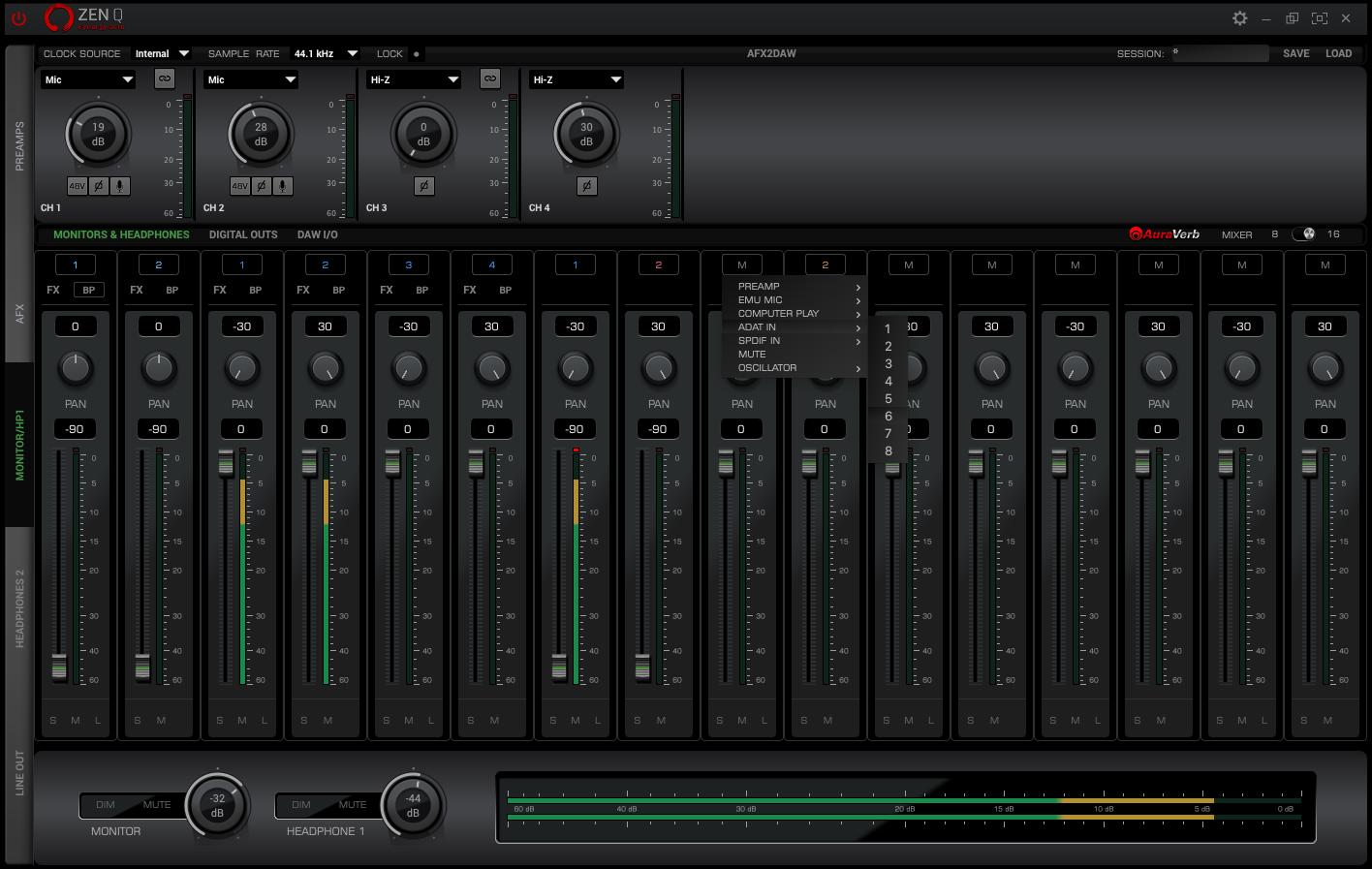Mute the strip sourced from blue input 4

coord(494,721)
